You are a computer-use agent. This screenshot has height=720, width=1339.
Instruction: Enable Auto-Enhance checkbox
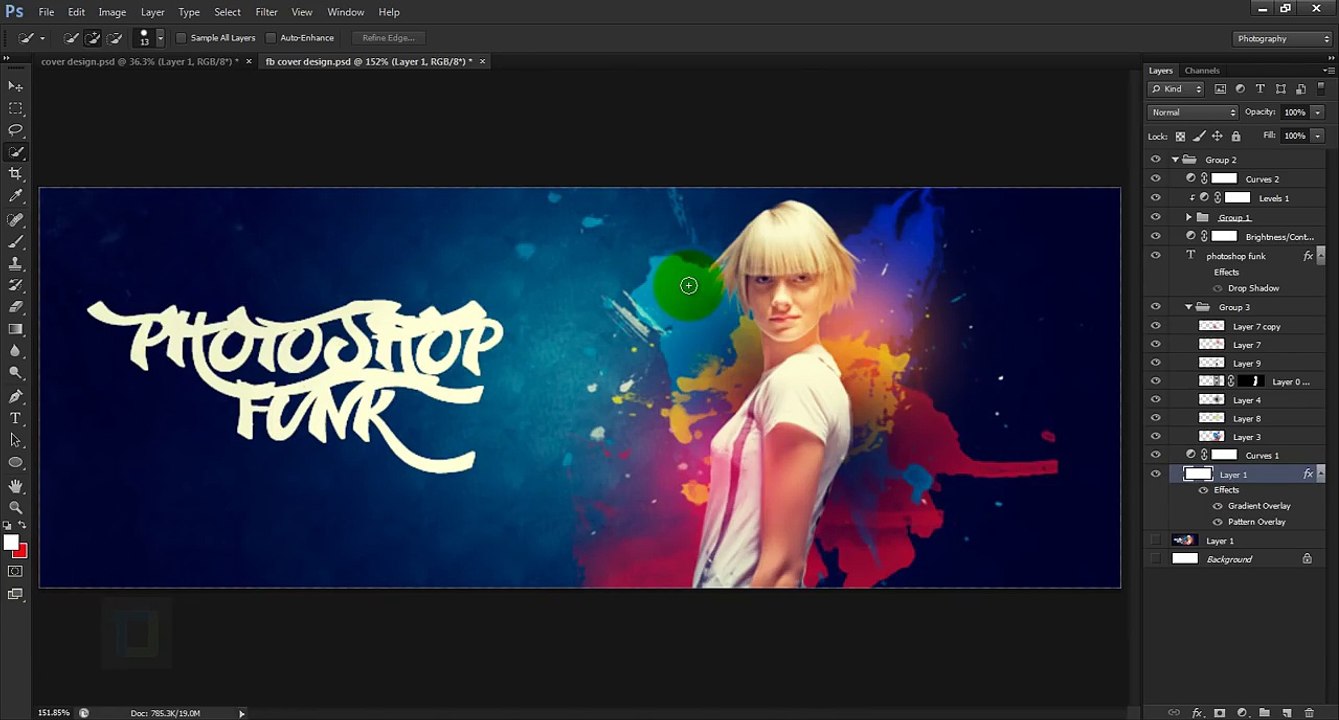(271, 38)
